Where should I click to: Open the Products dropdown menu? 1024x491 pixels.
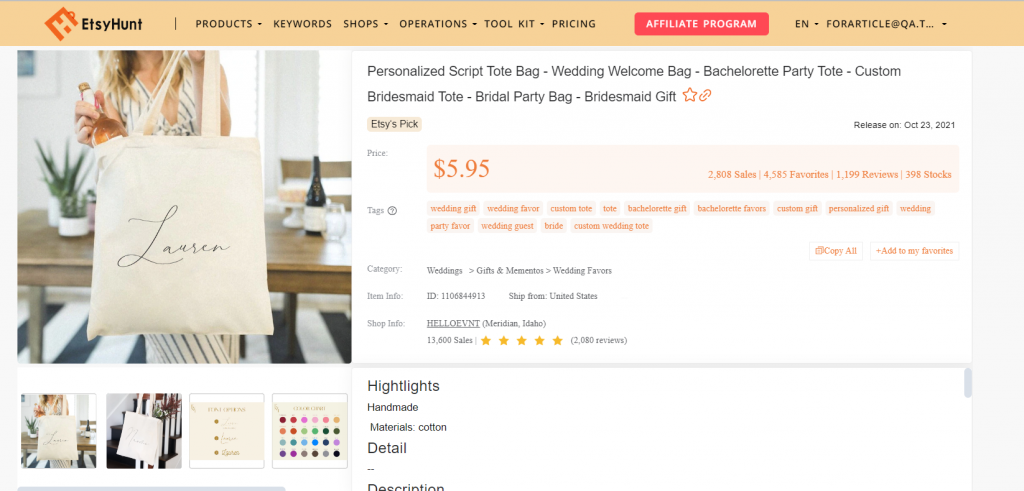click(229, 24)
